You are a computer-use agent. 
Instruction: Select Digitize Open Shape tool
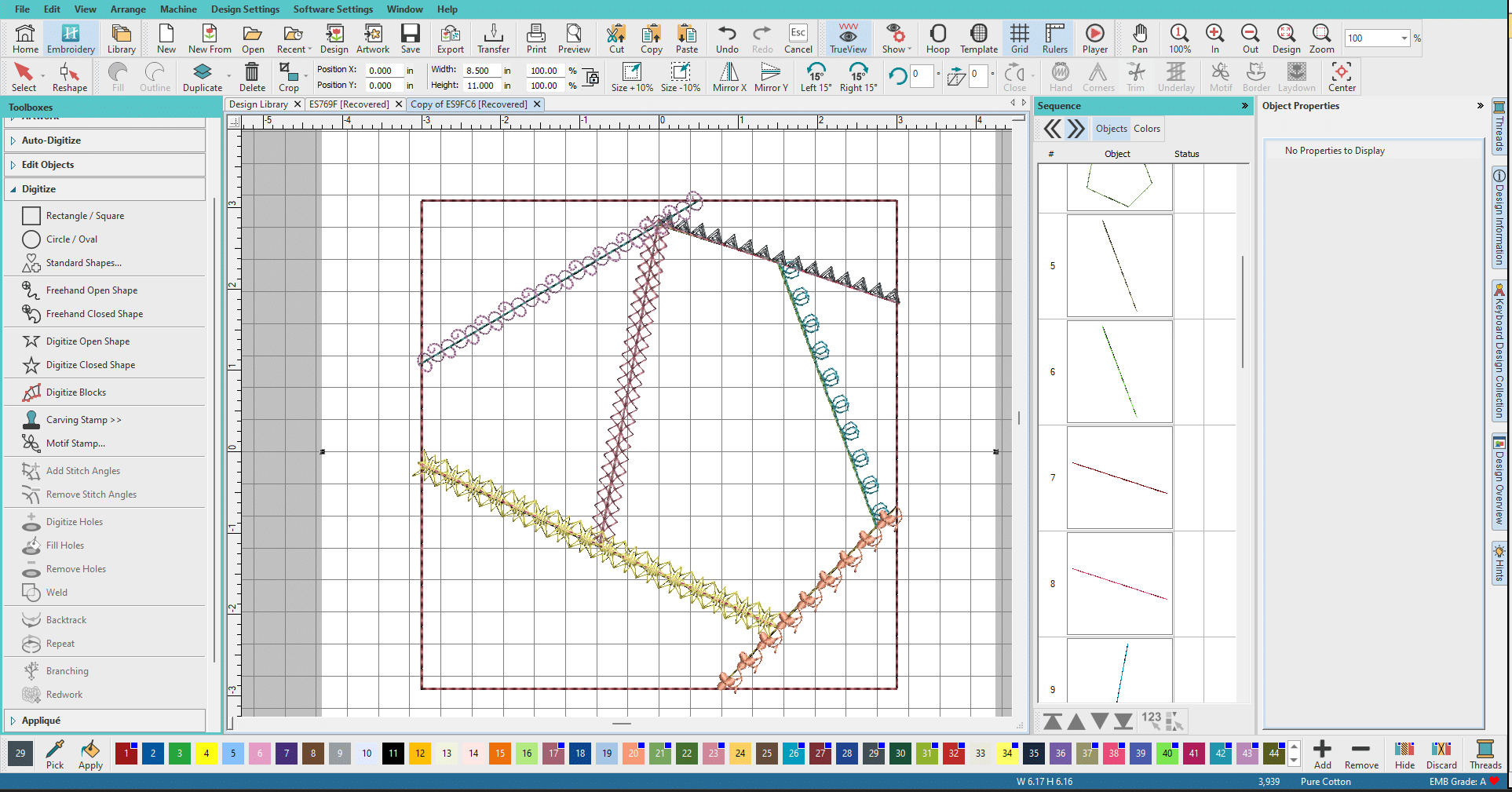pyautogui.click(x=88, y=341)
